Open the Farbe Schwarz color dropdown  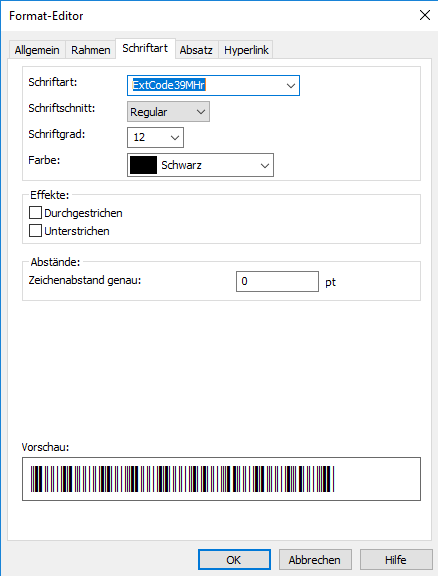200,165
